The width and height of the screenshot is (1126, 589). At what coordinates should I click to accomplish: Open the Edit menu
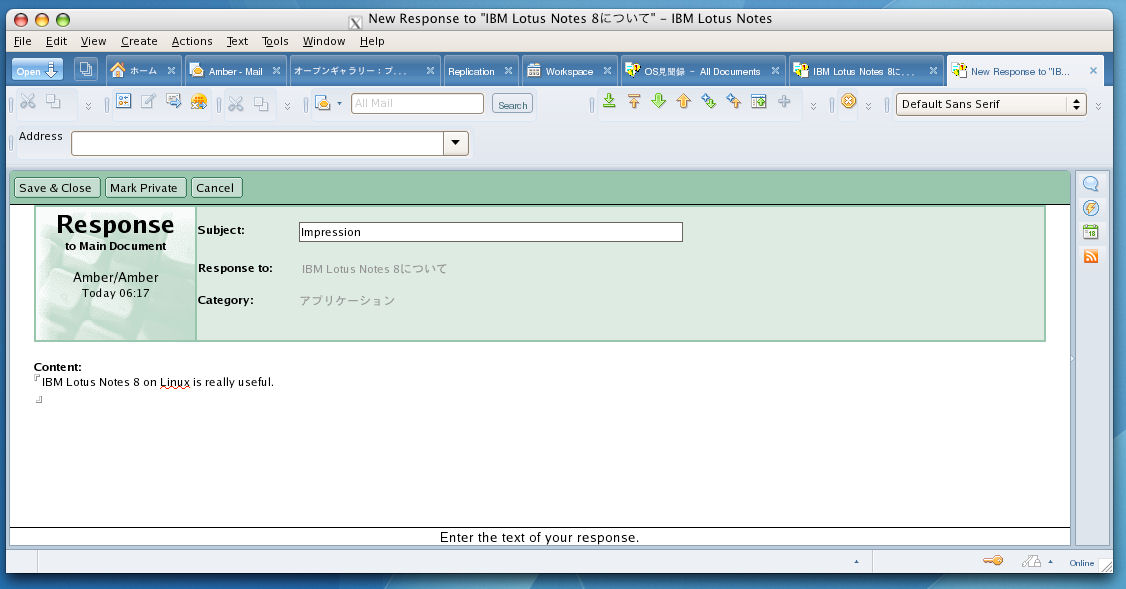point(56,41)
